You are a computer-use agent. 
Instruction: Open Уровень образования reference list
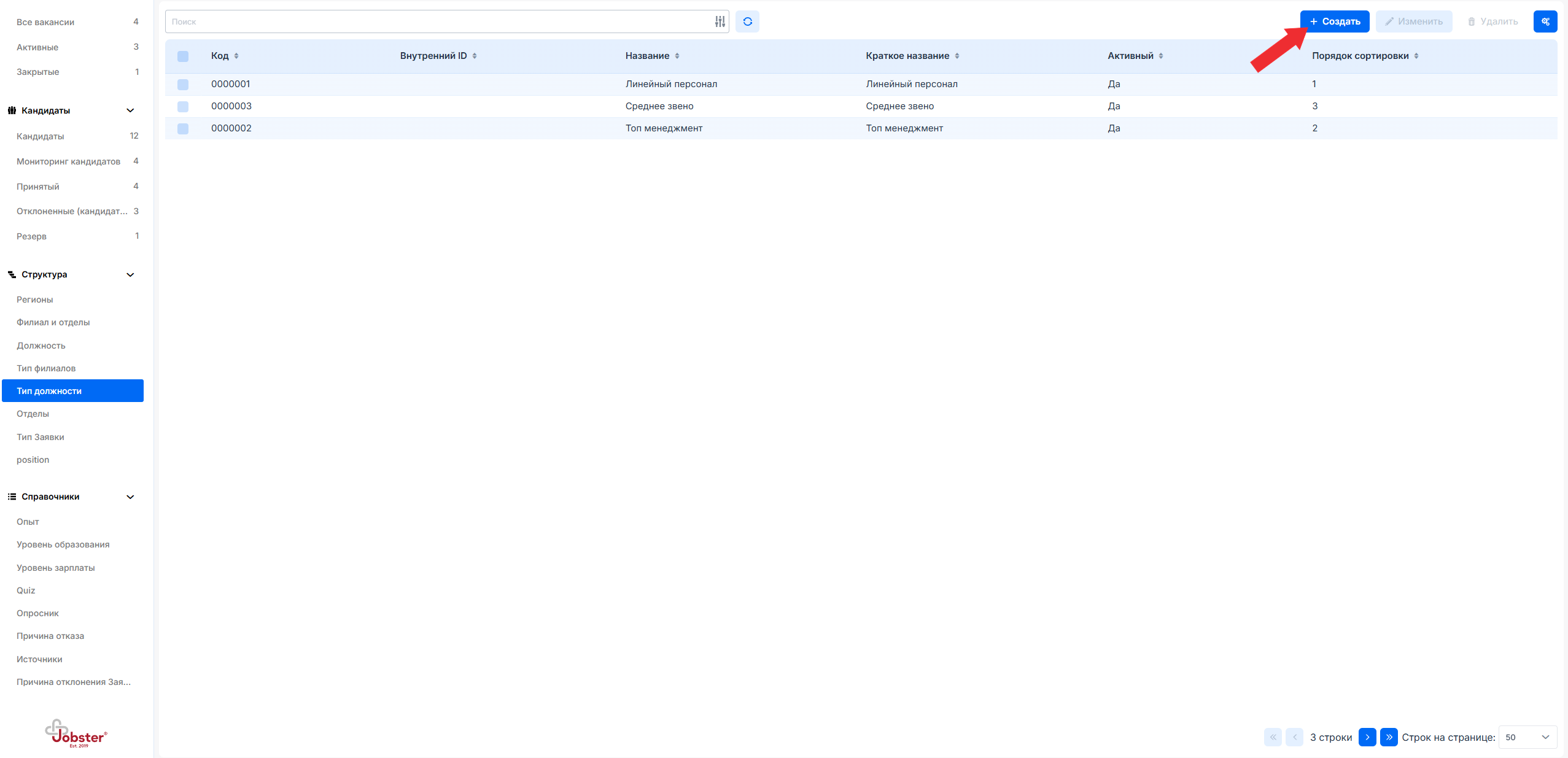coord(63,544)
